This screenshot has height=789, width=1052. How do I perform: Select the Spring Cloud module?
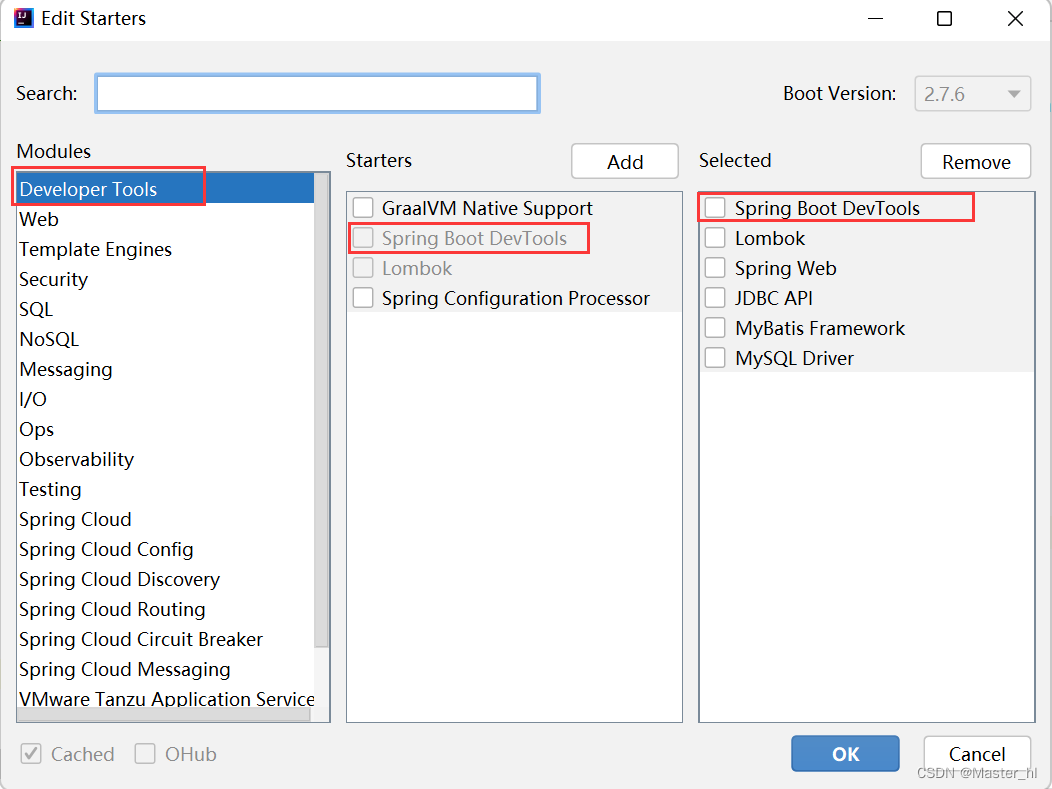165,519
